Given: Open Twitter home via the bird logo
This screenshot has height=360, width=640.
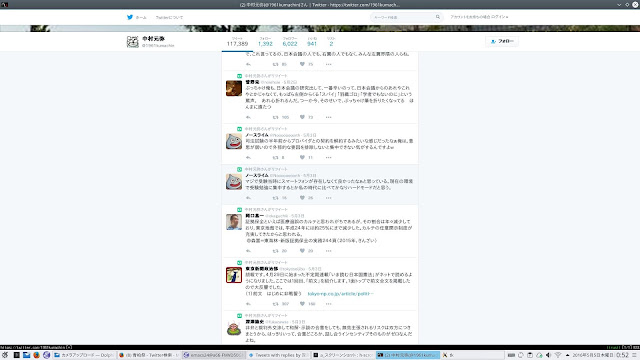Looking at the screenshot, I should click(x=130, y=17).
